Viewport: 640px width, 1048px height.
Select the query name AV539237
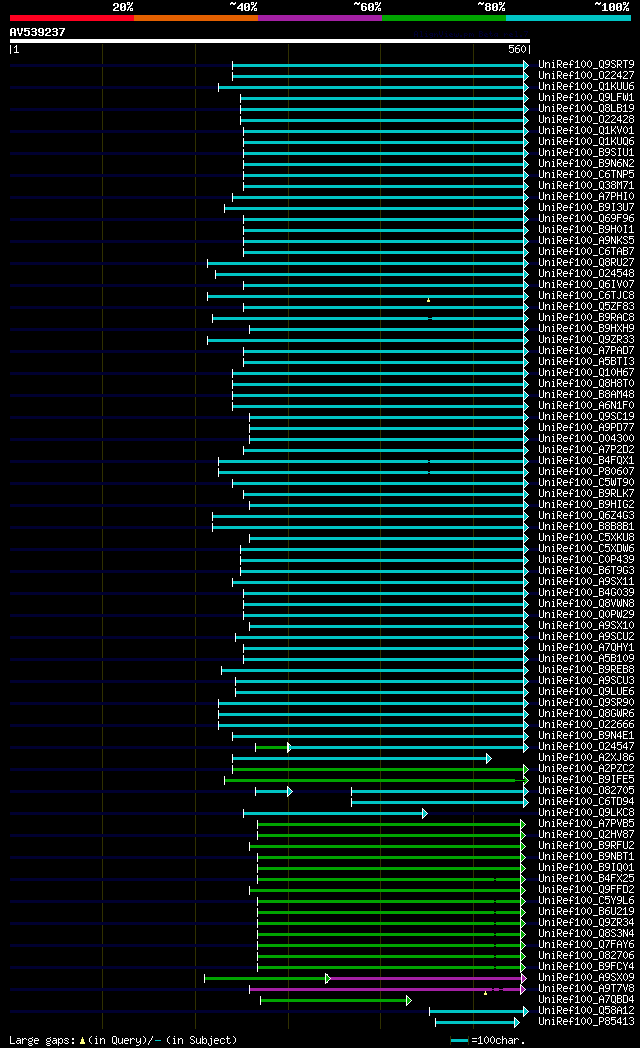[x=37, y=32]
